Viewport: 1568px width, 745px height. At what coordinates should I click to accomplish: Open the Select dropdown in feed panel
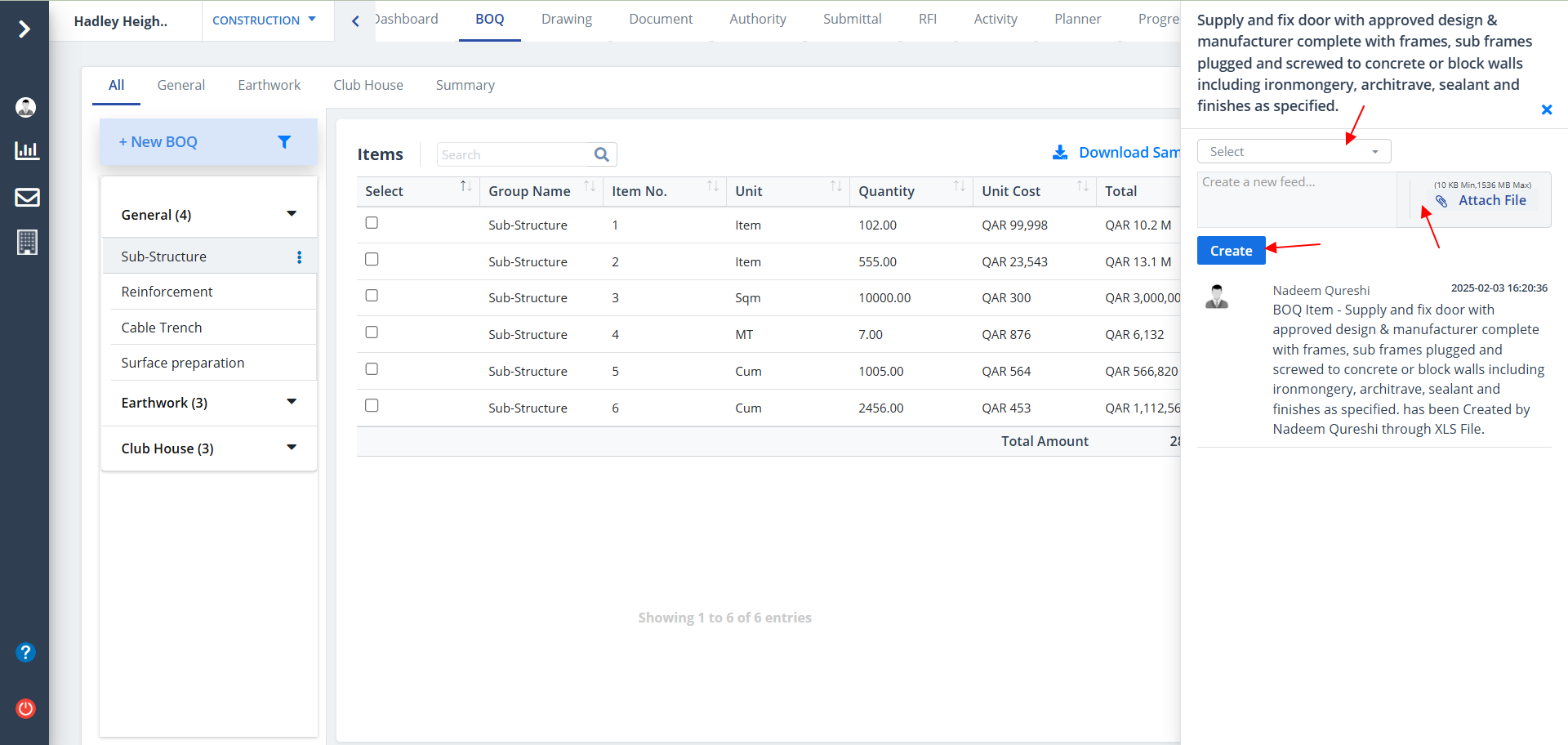(1293, 152)
